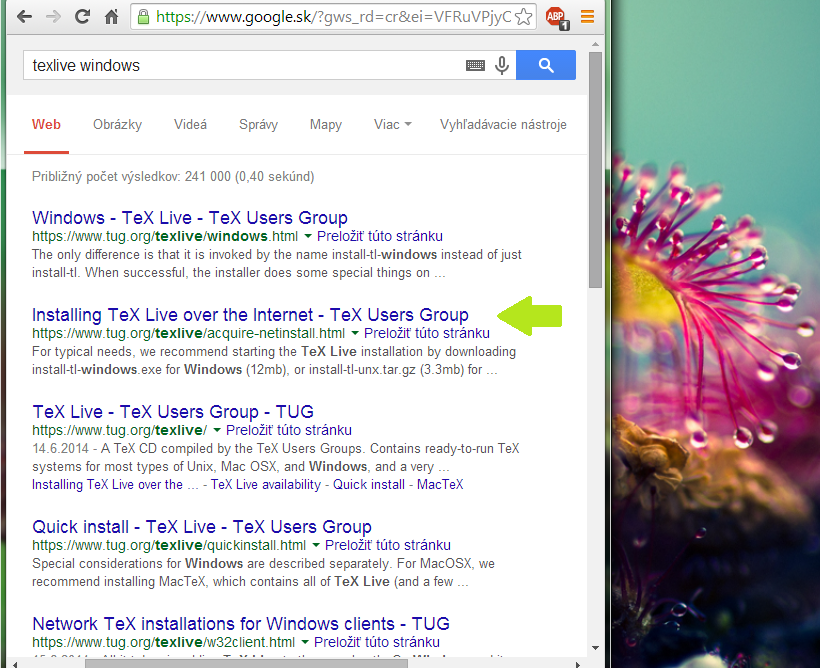Image resolution: width=820 pixels, height=668 pixels.
Task: Click 'Preložiť túto stránku' for w32client result
Action: [377, 642]
